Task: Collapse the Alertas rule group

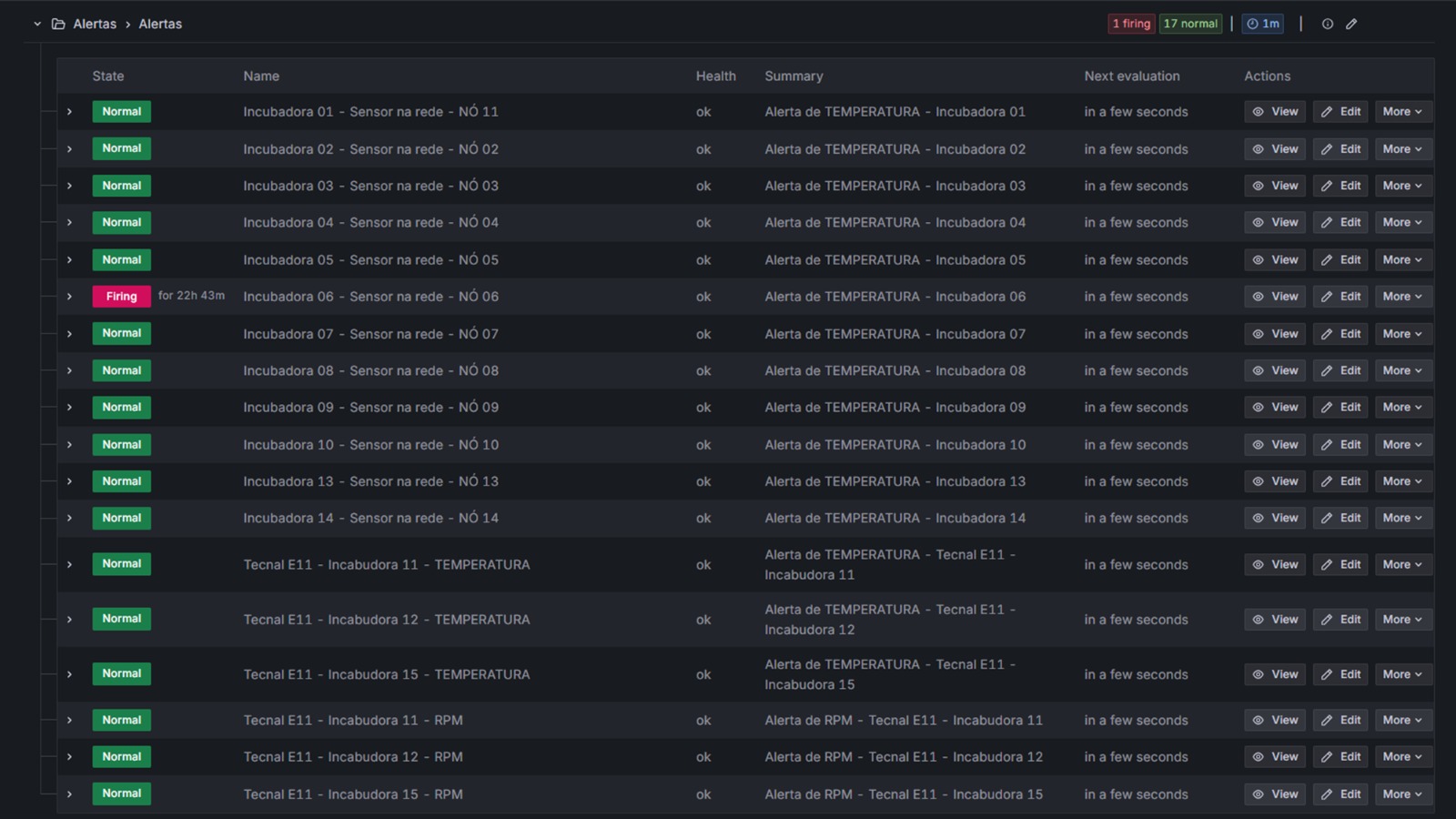Action: (x=37, y=24)
